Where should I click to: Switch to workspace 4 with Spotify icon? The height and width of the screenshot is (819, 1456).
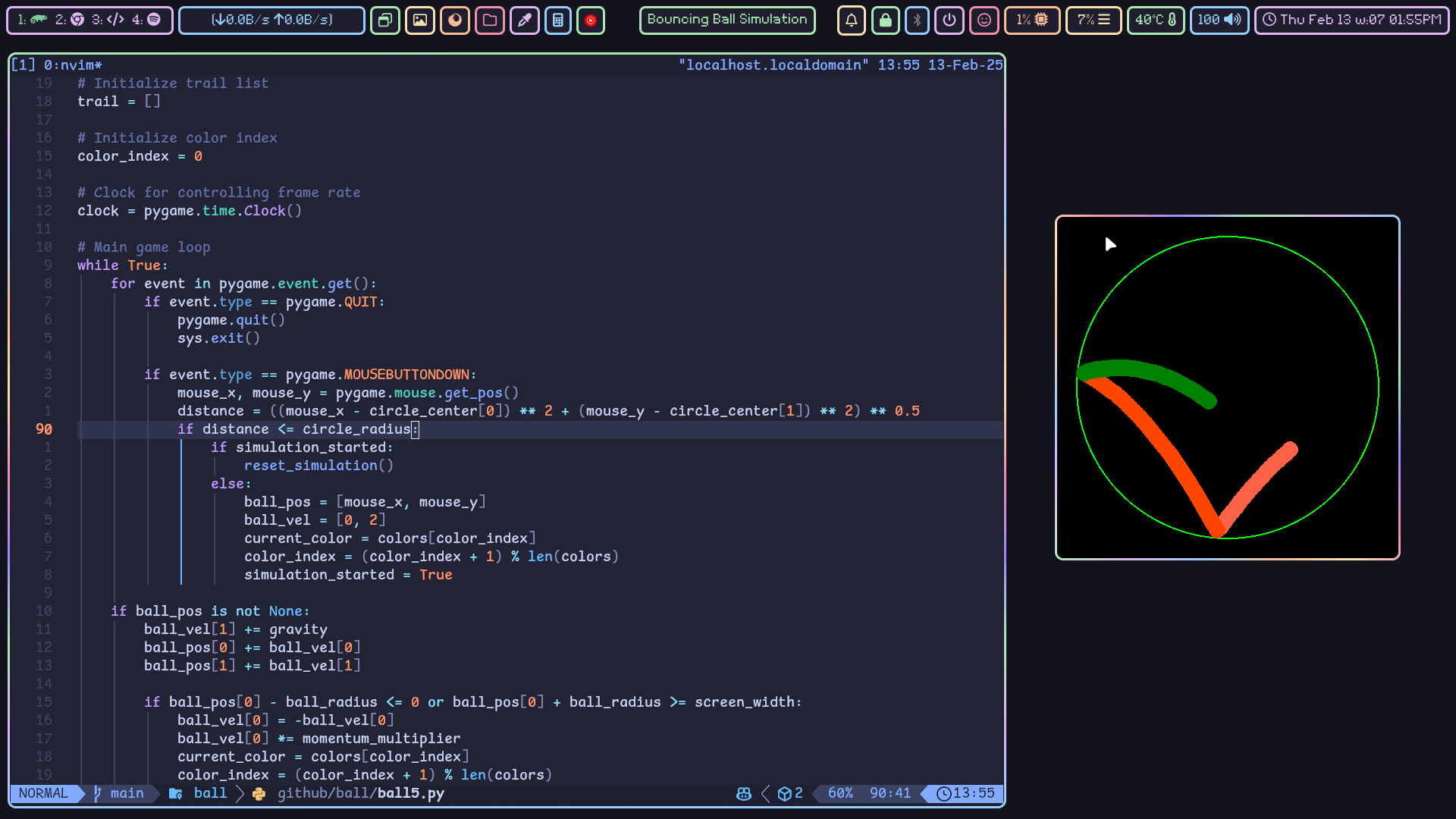(x=146, y=20)
